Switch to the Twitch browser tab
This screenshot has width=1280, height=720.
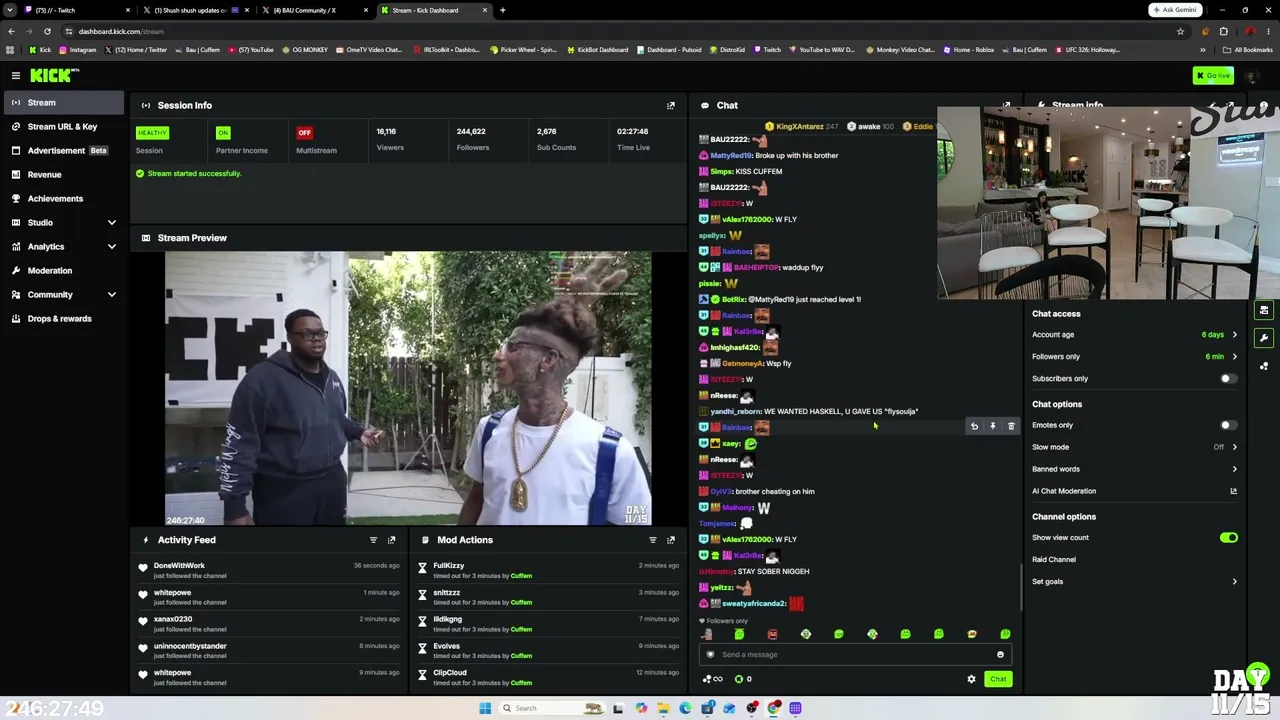78,10
